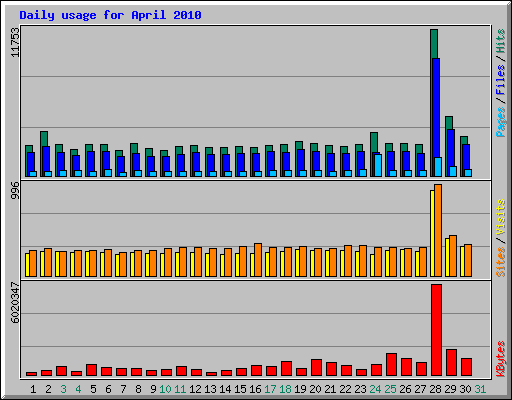Select the blue files bar for day 28
The image size is (512, 400).
coord(436,107)
